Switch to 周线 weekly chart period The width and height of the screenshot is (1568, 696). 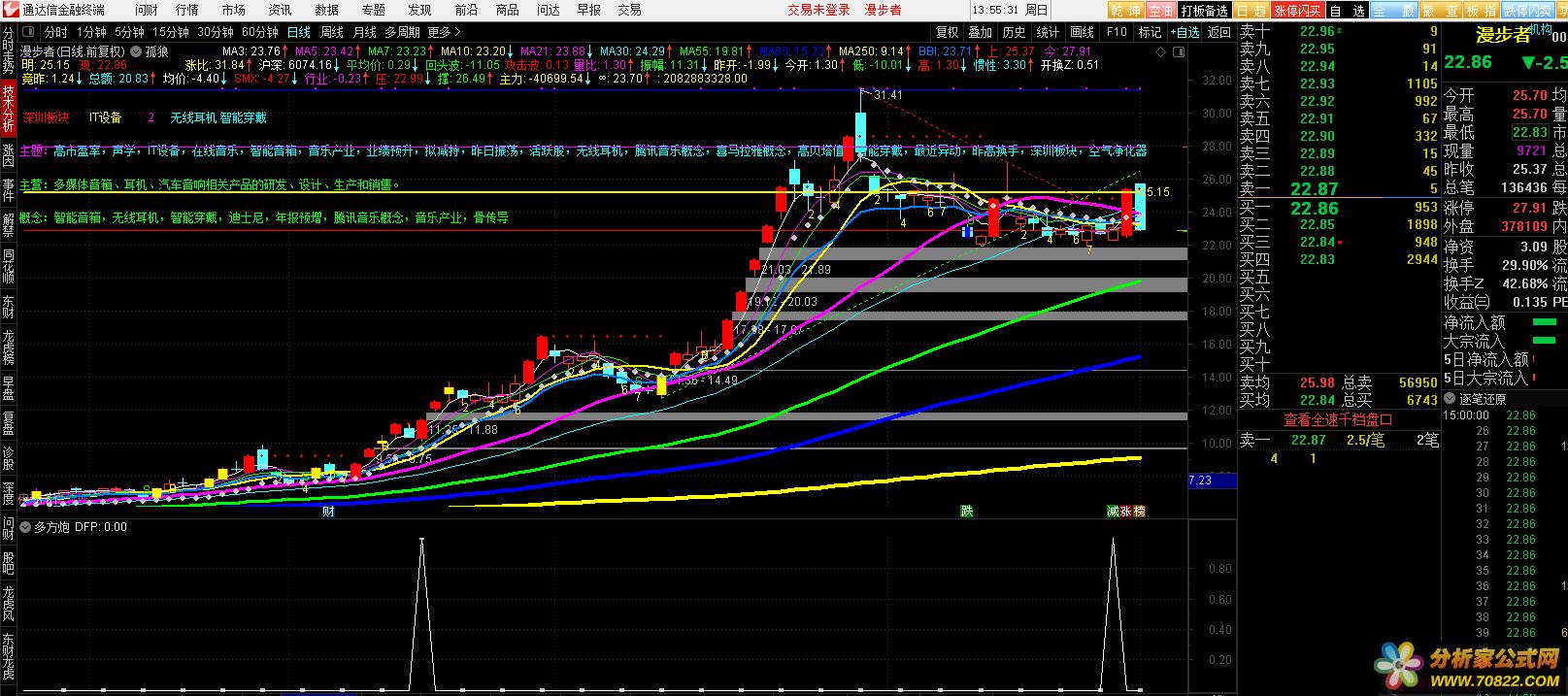(332, 32)
